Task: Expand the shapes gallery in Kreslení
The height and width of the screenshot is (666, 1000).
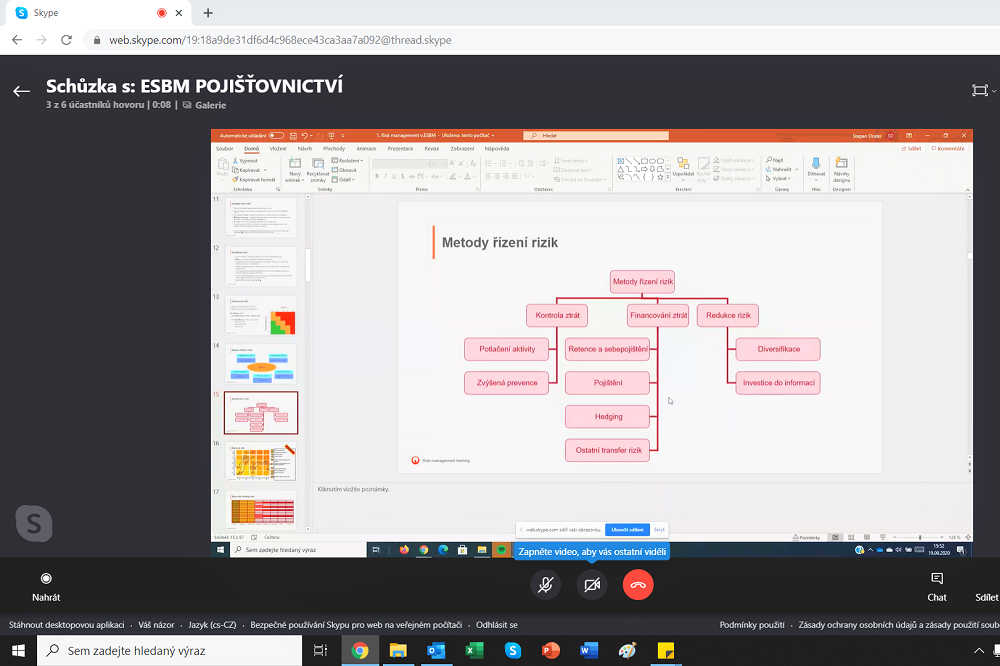Action: click(668, 178)
